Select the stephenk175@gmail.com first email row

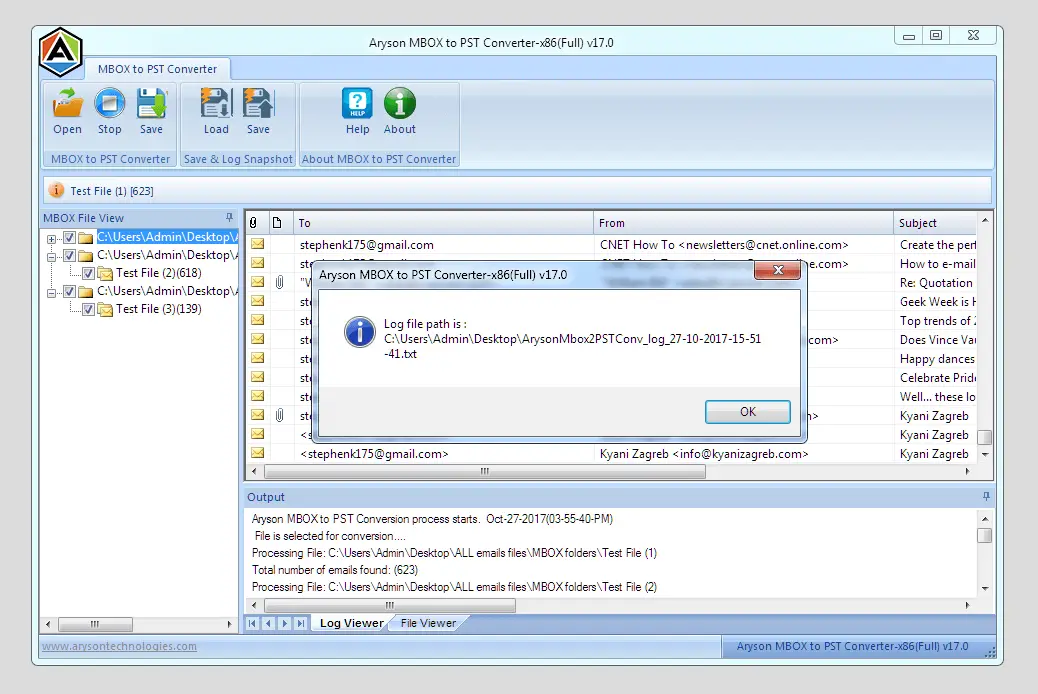[612, 245]
